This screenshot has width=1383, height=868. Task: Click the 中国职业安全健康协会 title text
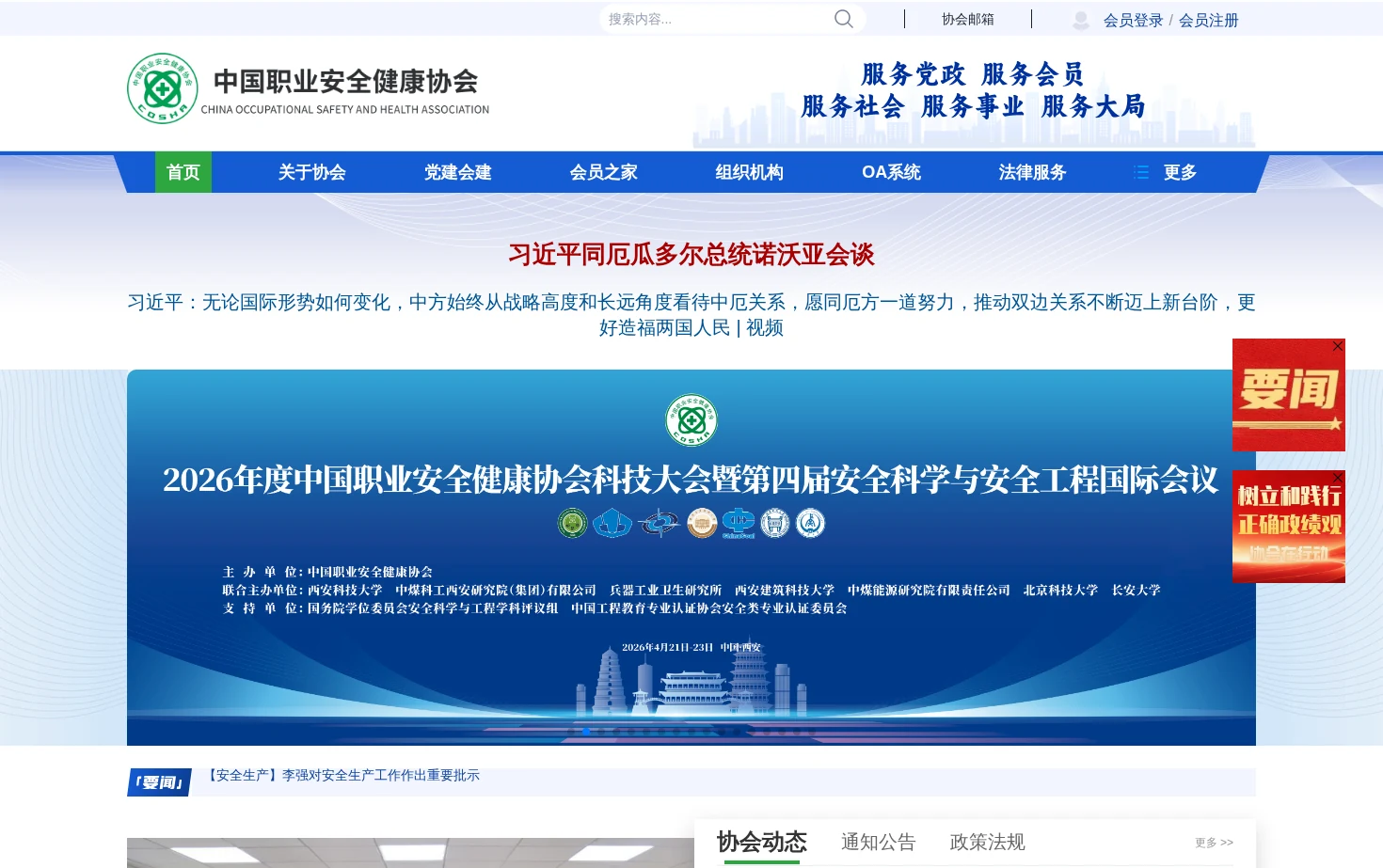346,82
